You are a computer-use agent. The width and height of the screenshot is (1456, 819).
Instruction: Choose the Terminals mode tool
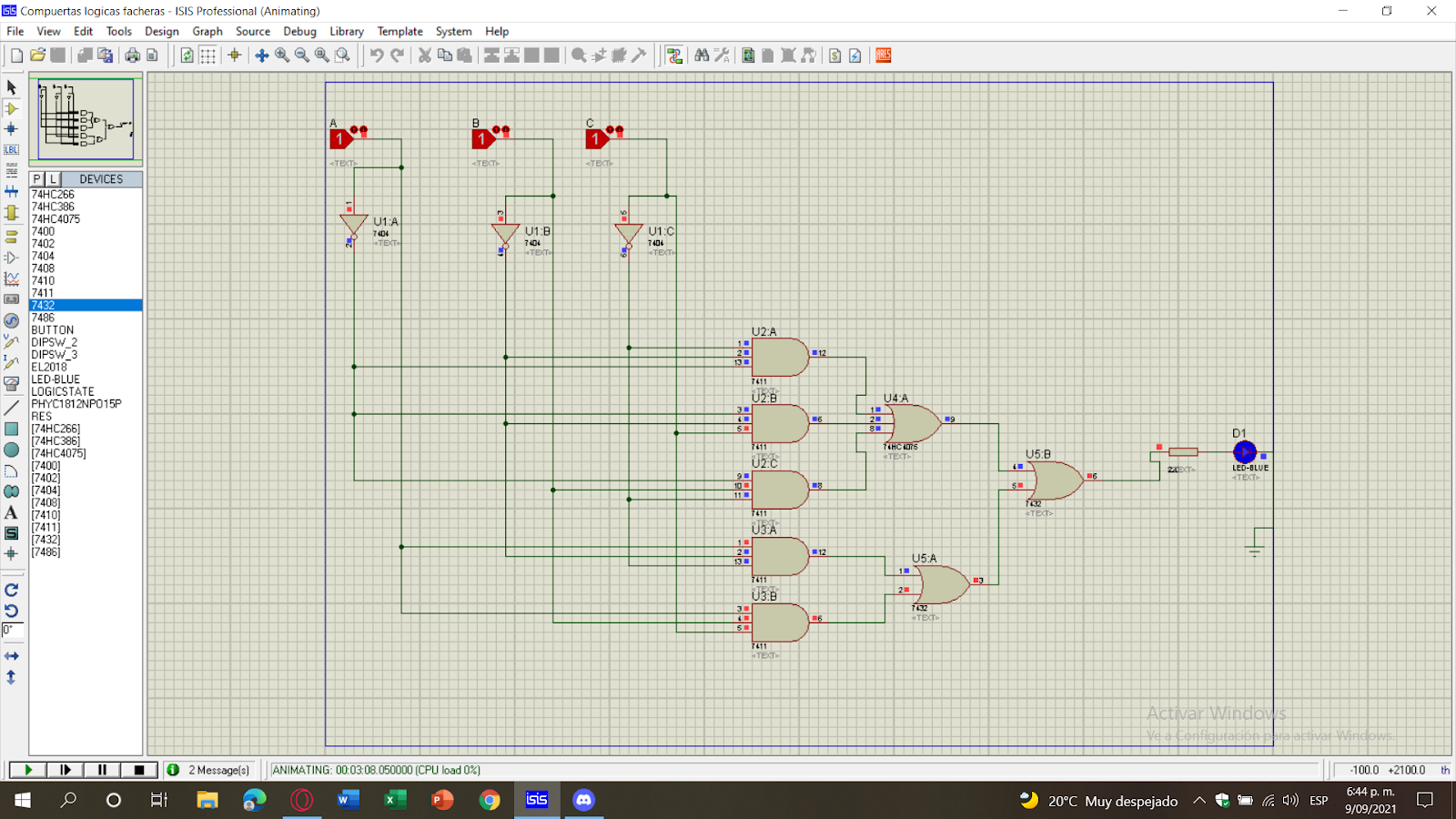pos(12,237)
